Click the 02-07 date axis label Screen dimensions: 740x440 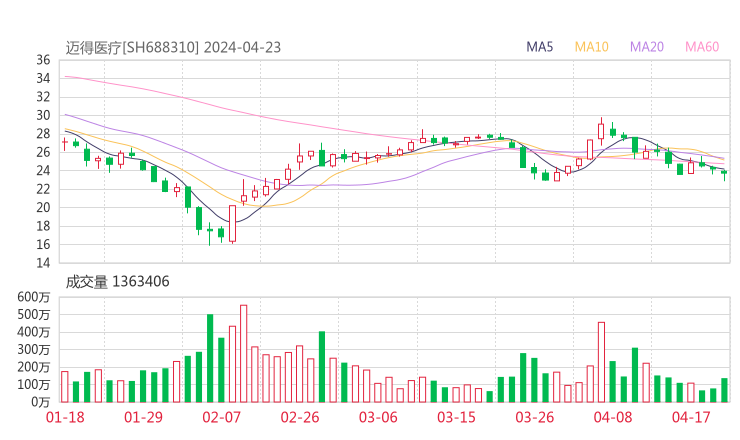point(221,417)
